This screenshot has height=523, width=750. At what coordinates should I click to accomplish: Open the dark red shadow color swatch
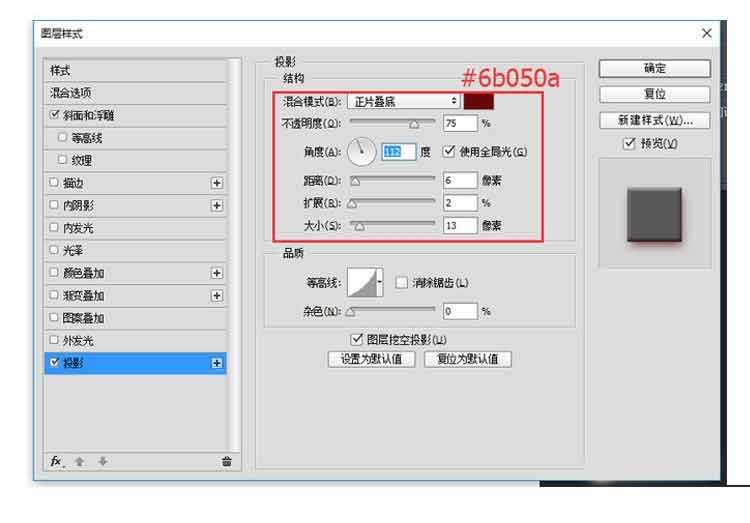coord(479,101)
